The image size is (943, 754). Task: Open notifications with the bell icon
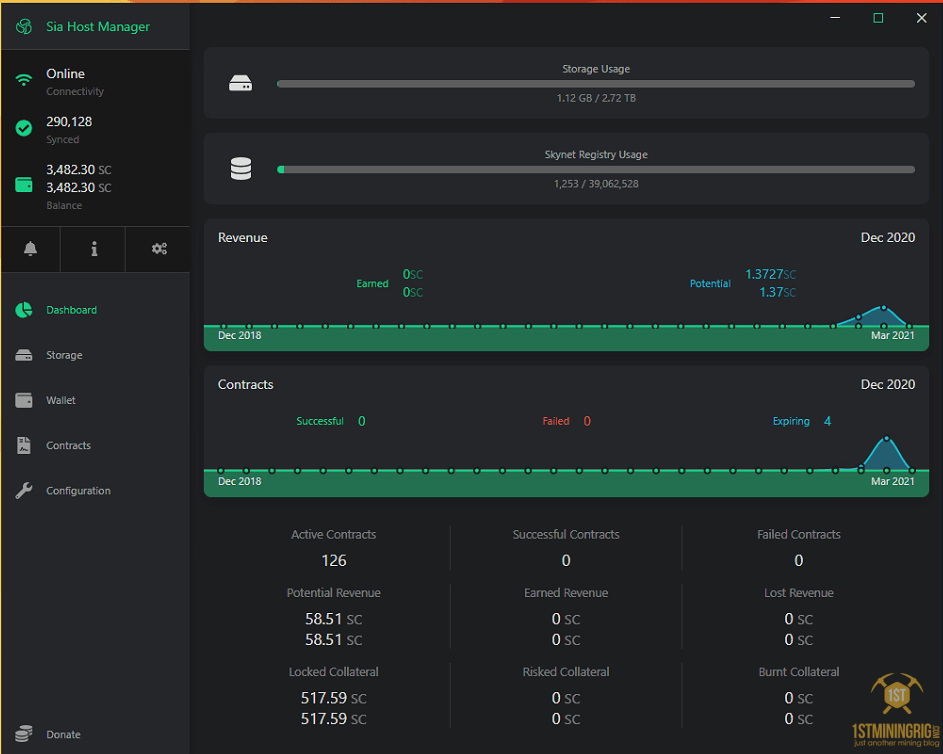tap(30, 248)
